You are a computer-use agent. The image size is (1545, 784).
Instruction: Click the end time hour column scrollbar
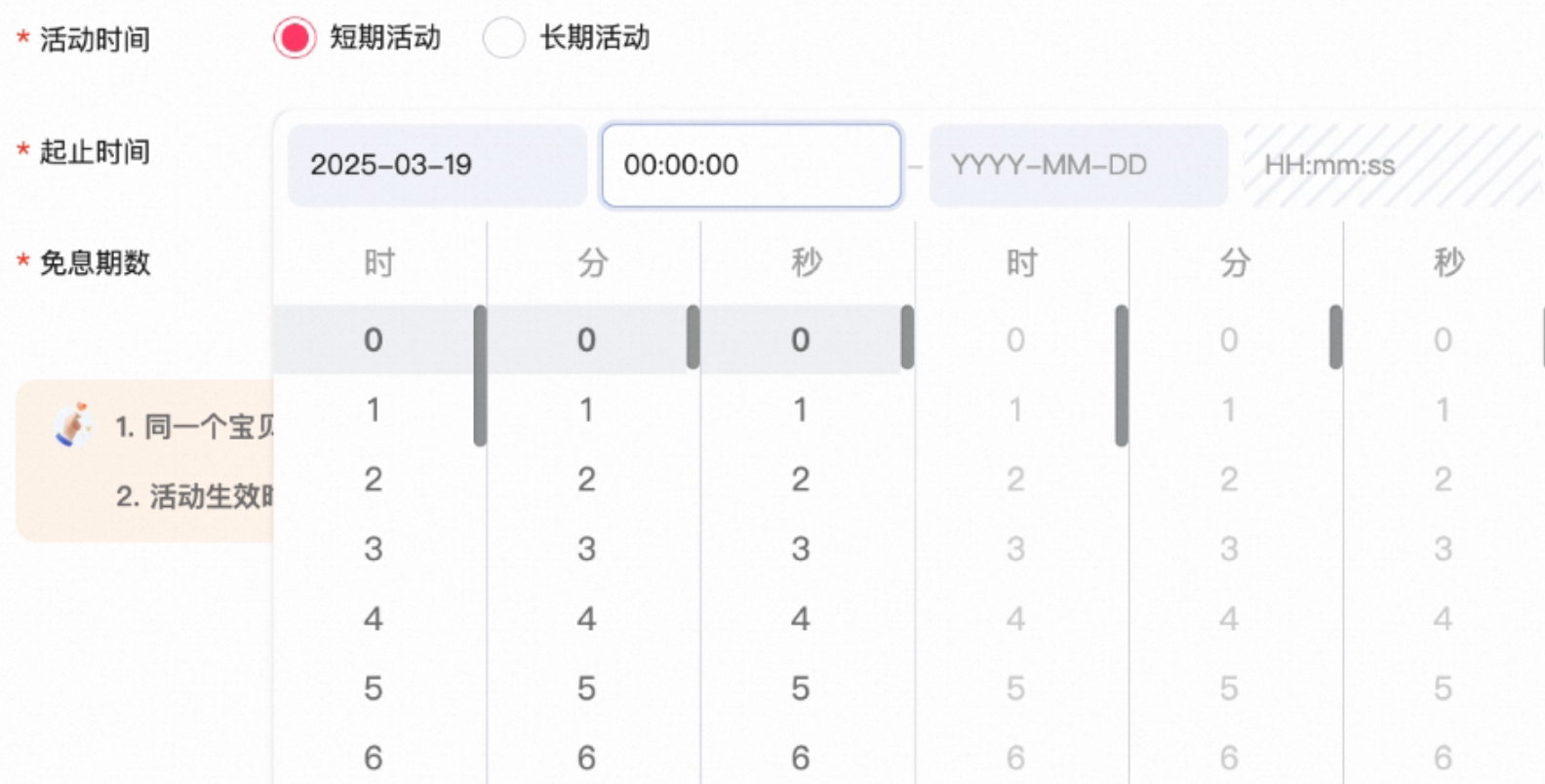click(1122, 376)
